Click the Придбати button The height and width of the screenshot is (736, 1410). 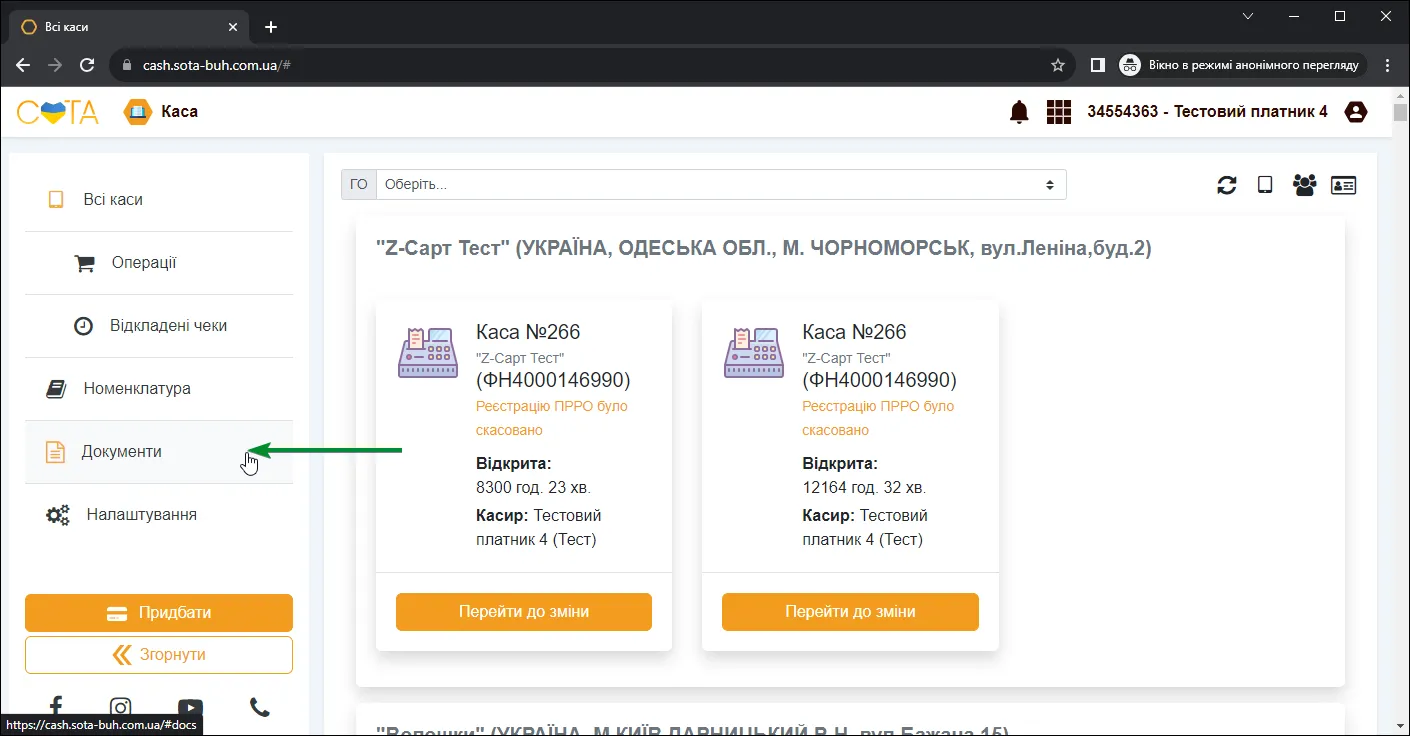point(159,613)
